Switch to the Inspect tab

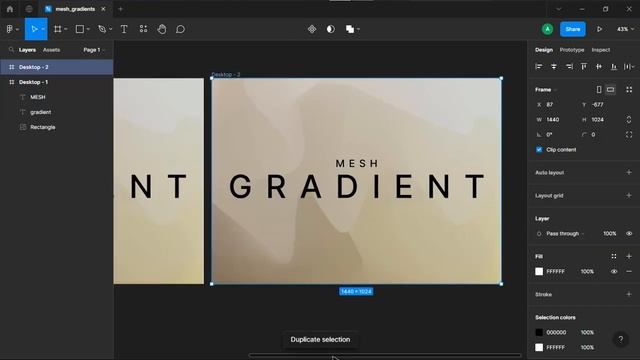pos(601,50)
